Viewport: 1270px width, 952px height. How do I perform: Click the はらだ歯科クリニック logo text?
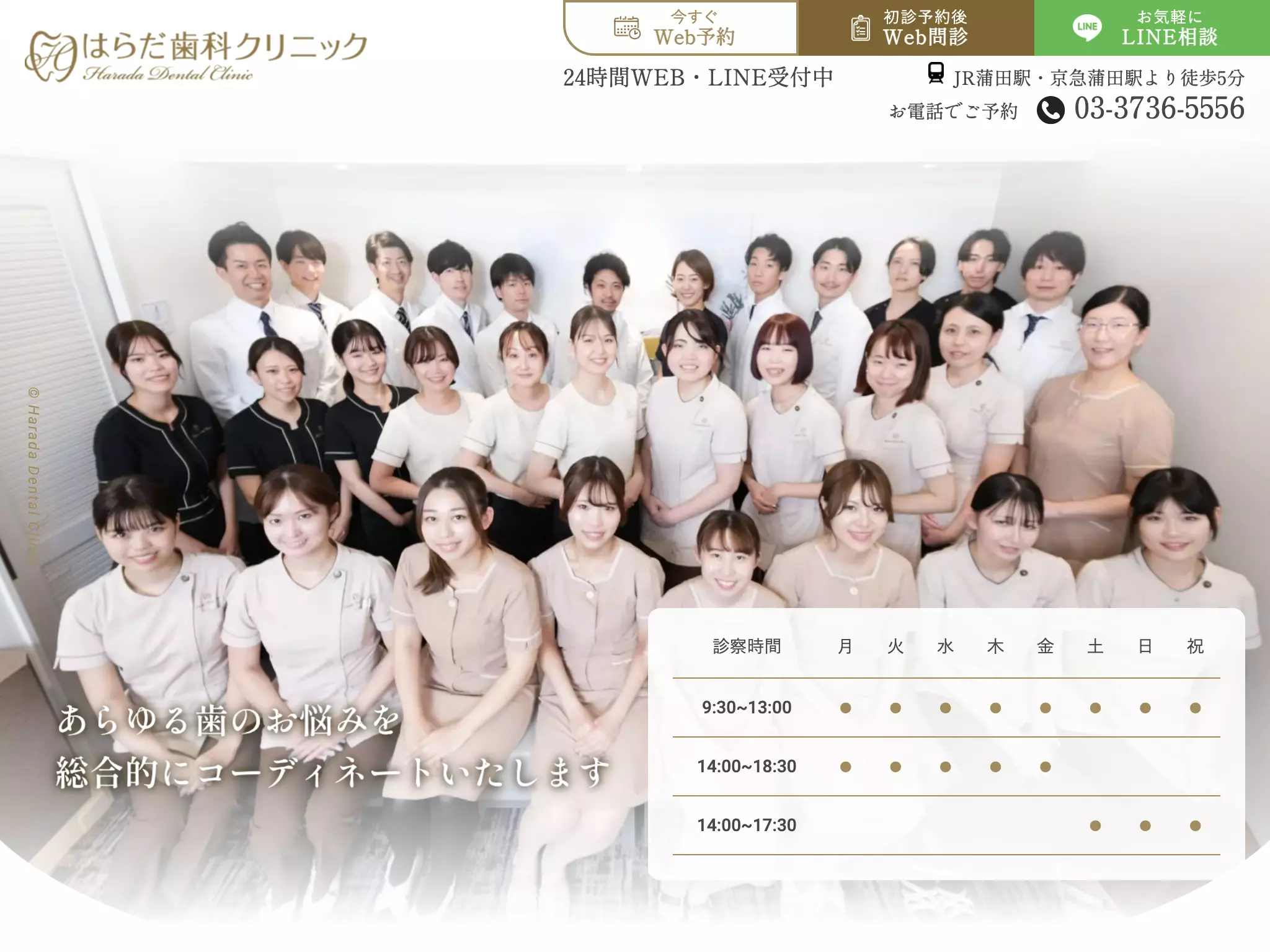coord(225,46)
